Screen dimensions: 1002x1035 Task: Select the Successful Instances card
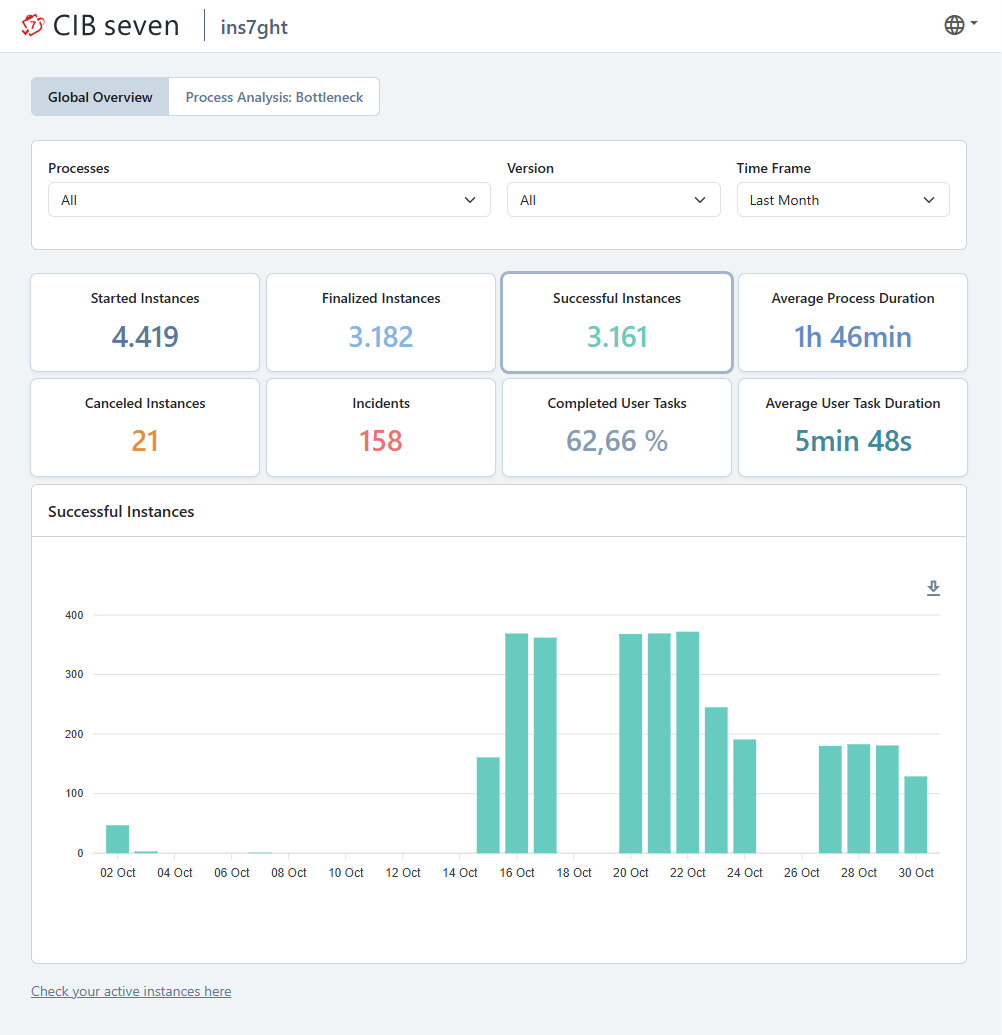(617, 322)
